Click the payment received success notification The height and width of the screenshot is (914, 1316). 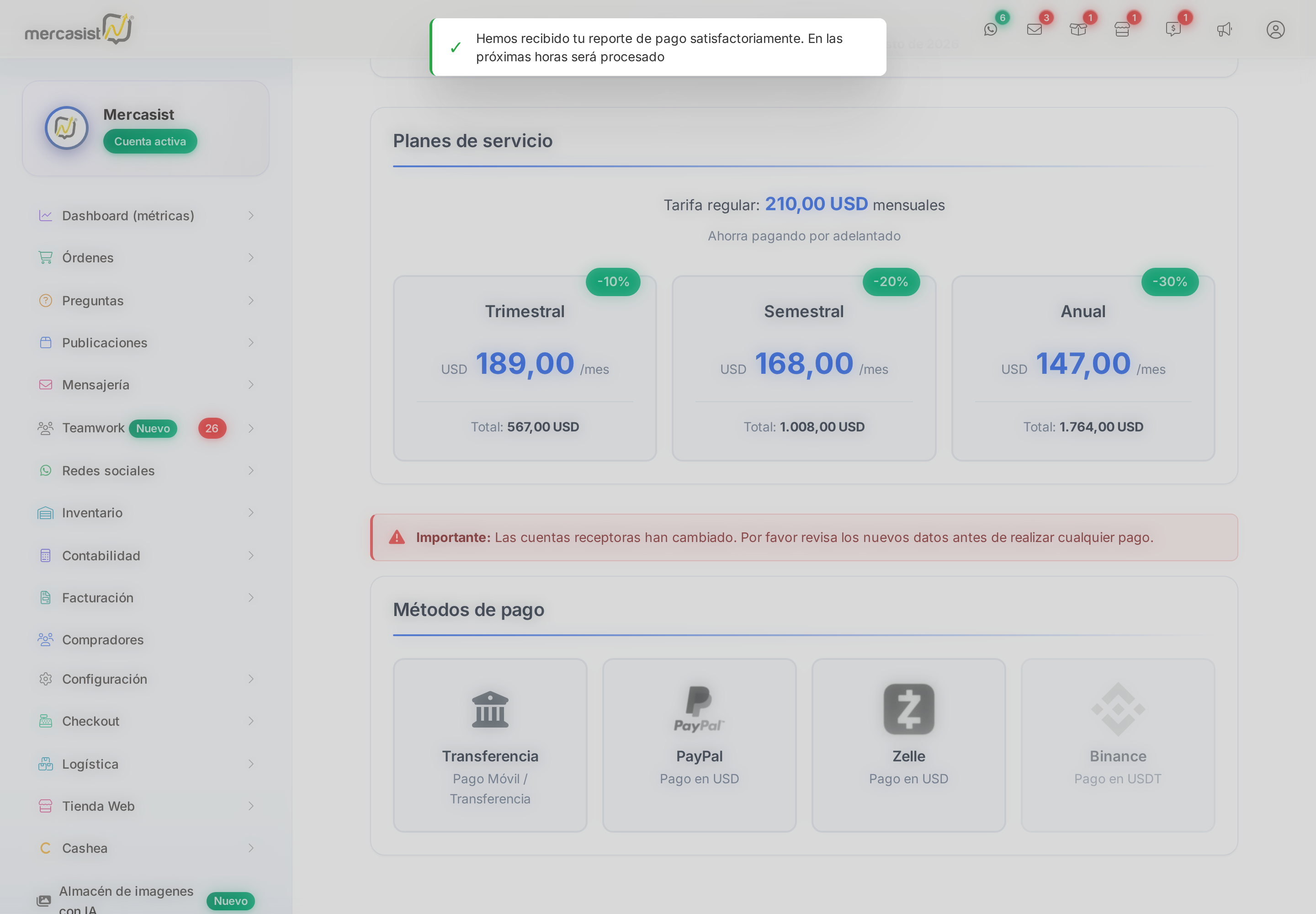pyautogui.click(x=658, y=47)
